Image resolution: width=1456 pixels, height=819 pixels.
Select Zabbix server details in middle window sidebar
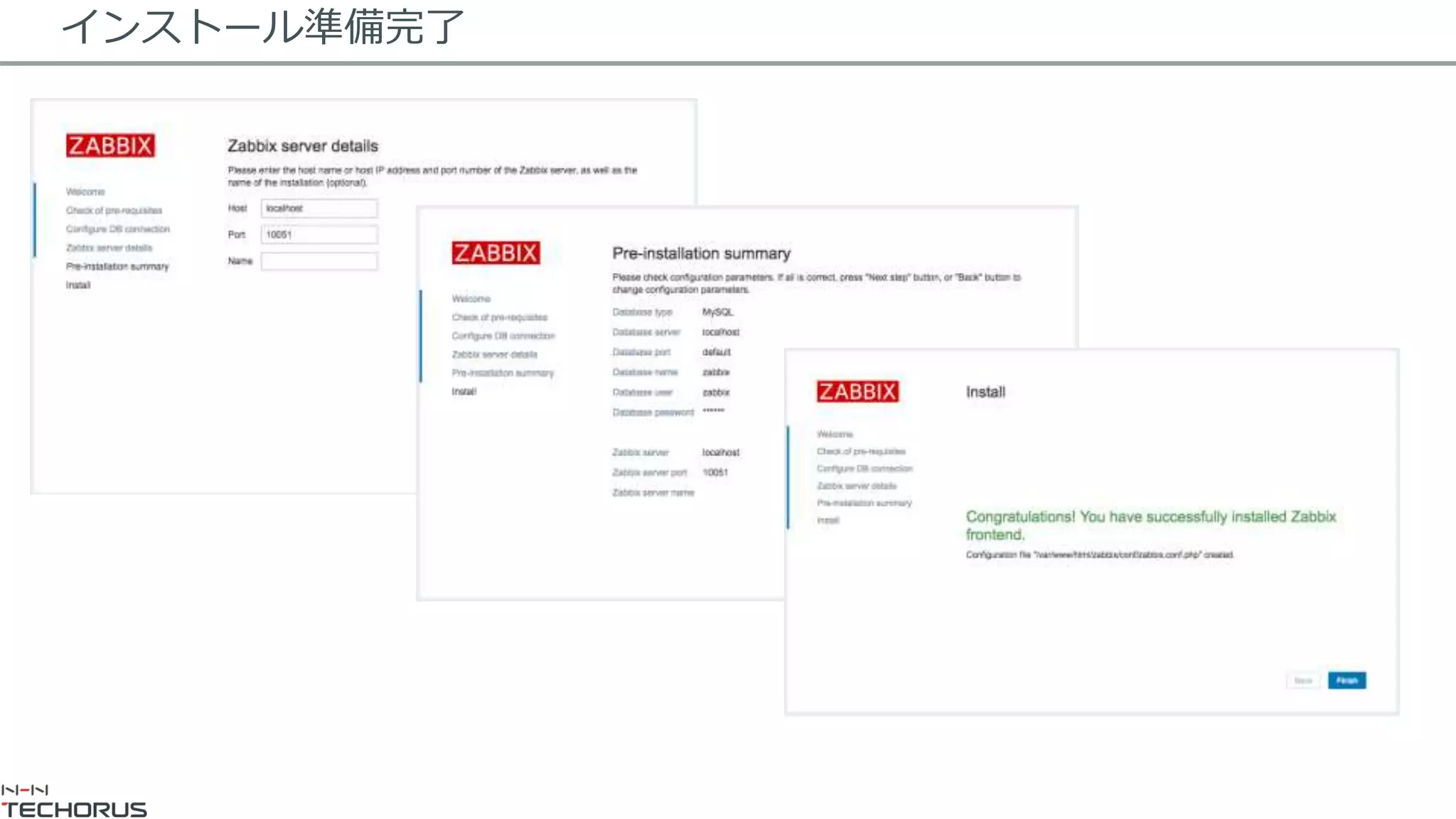coord(495,354)
